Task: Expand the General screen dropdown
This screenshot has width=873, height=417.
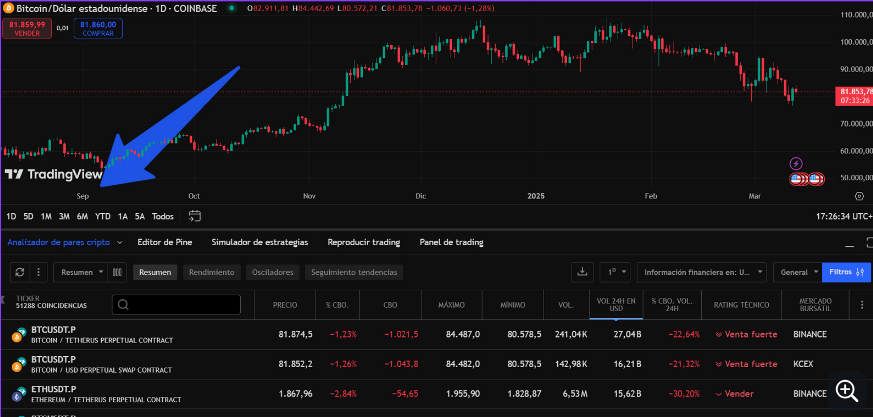Action: coord(798,272)
